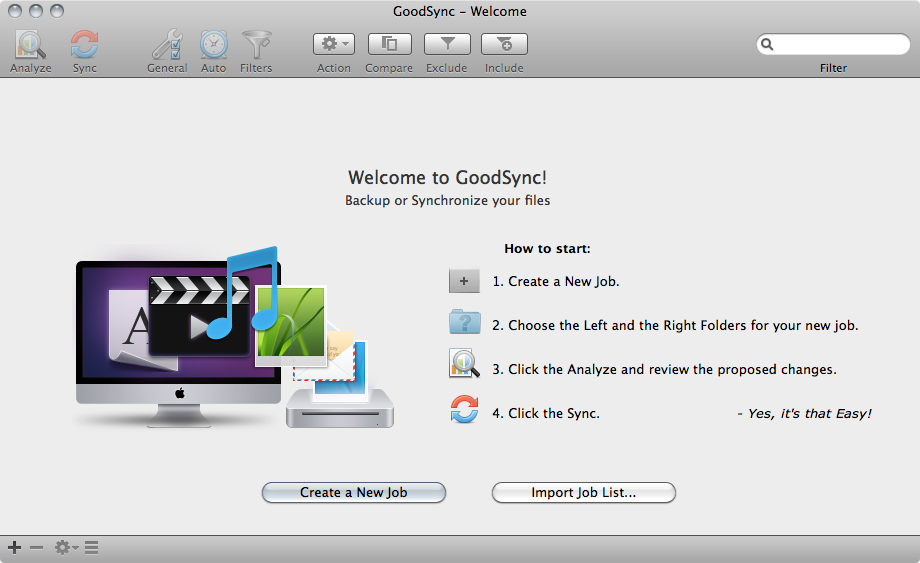920x563 pixels.
Task: Click the folder question-mark icon in step 2
Action: (x=465, y=321)
